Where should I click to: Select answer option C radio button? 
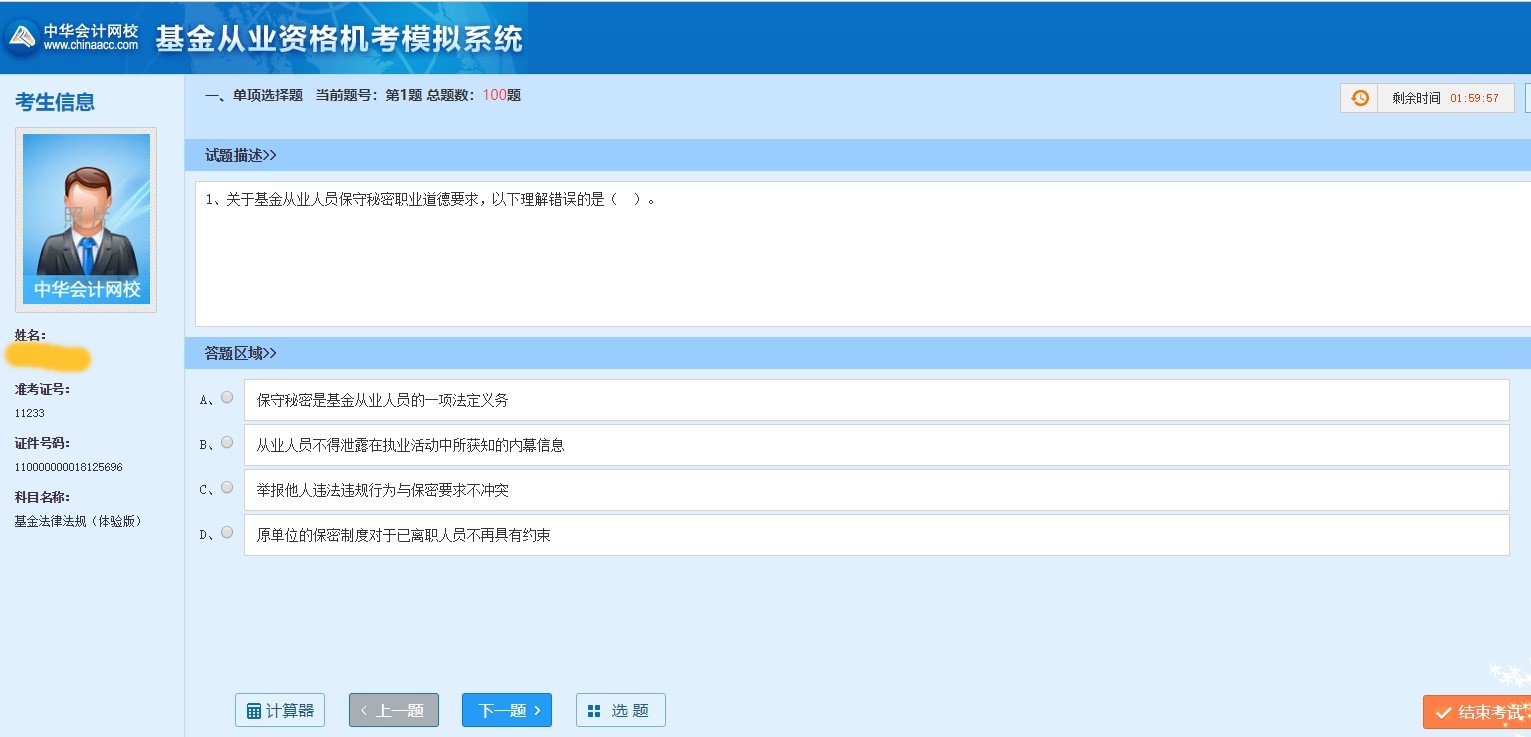pyautogui.click(x=227, y=488)
